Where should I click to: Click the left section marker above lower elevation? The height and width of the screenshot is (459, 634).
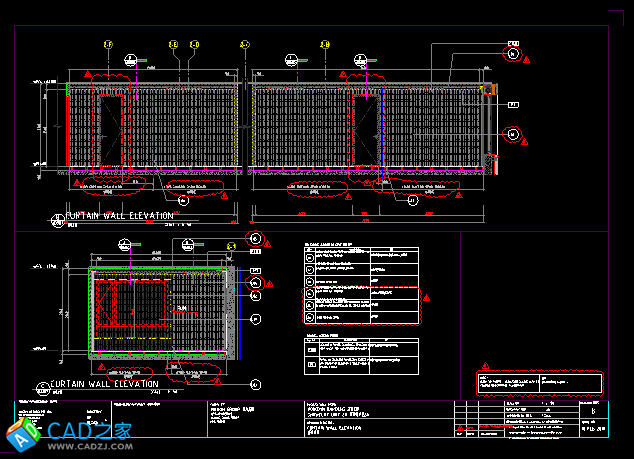coord(123,244)
